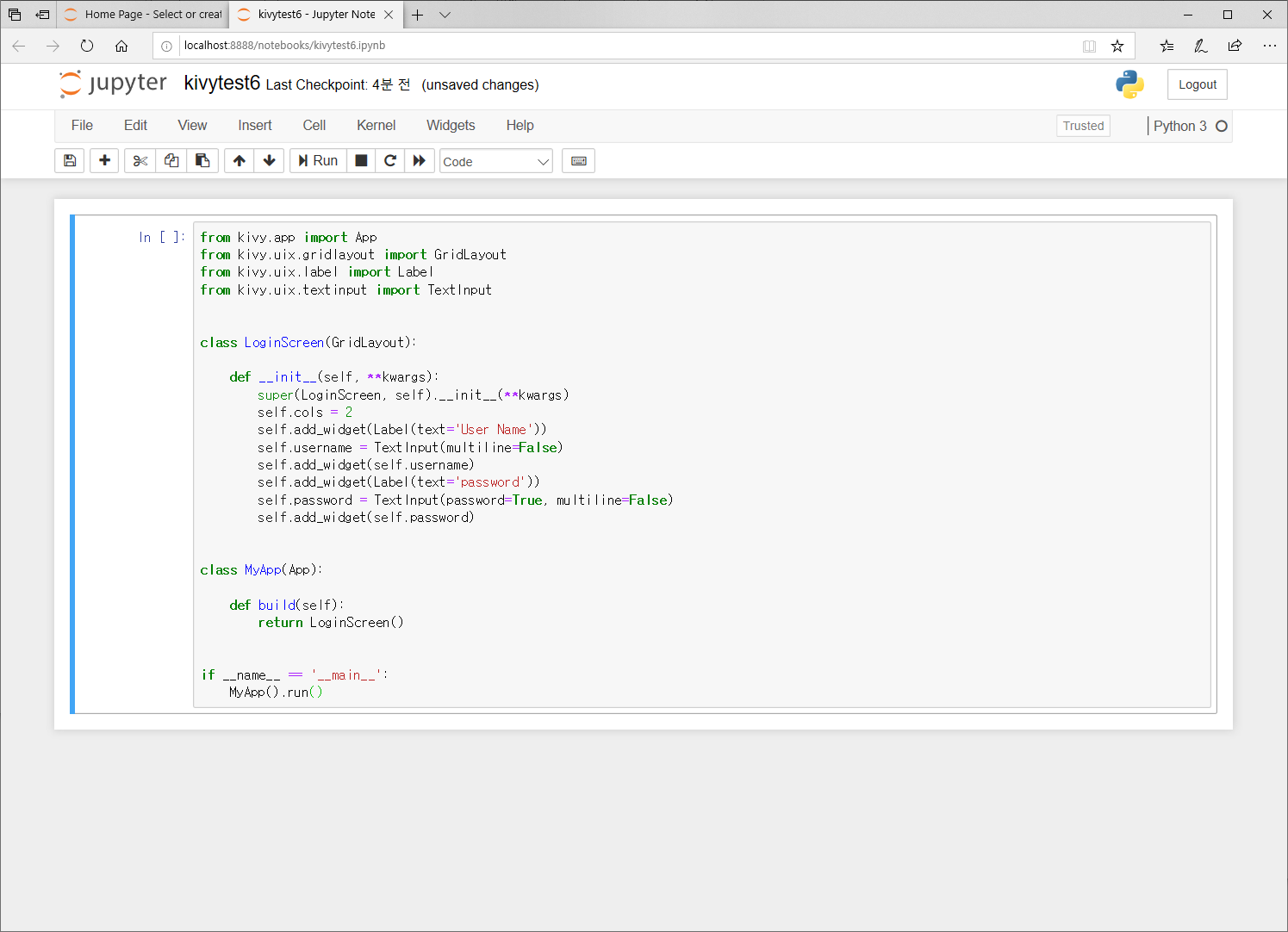Show tabs you've set aside icon
This screenshot has width=1288, height=932.
pos(15,15)
